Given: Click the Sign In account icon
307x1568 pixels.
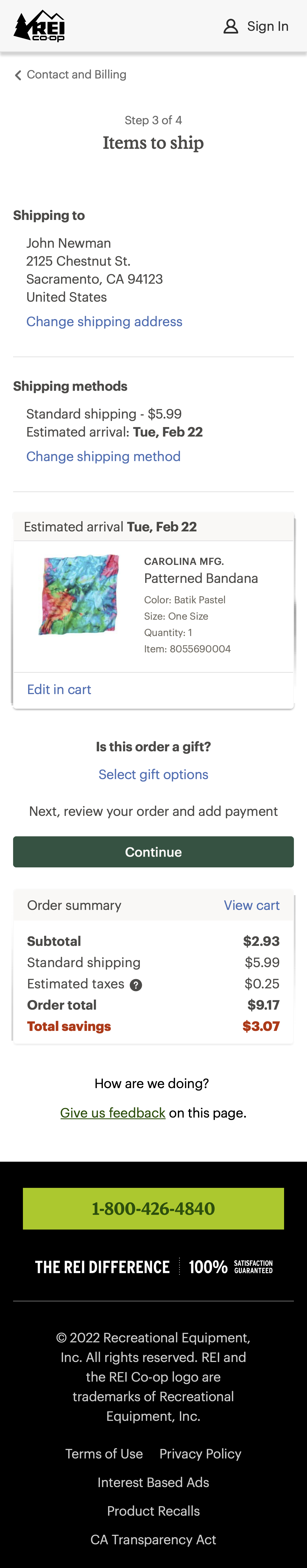Looking at the screenshot, I should tap(231, 26).
